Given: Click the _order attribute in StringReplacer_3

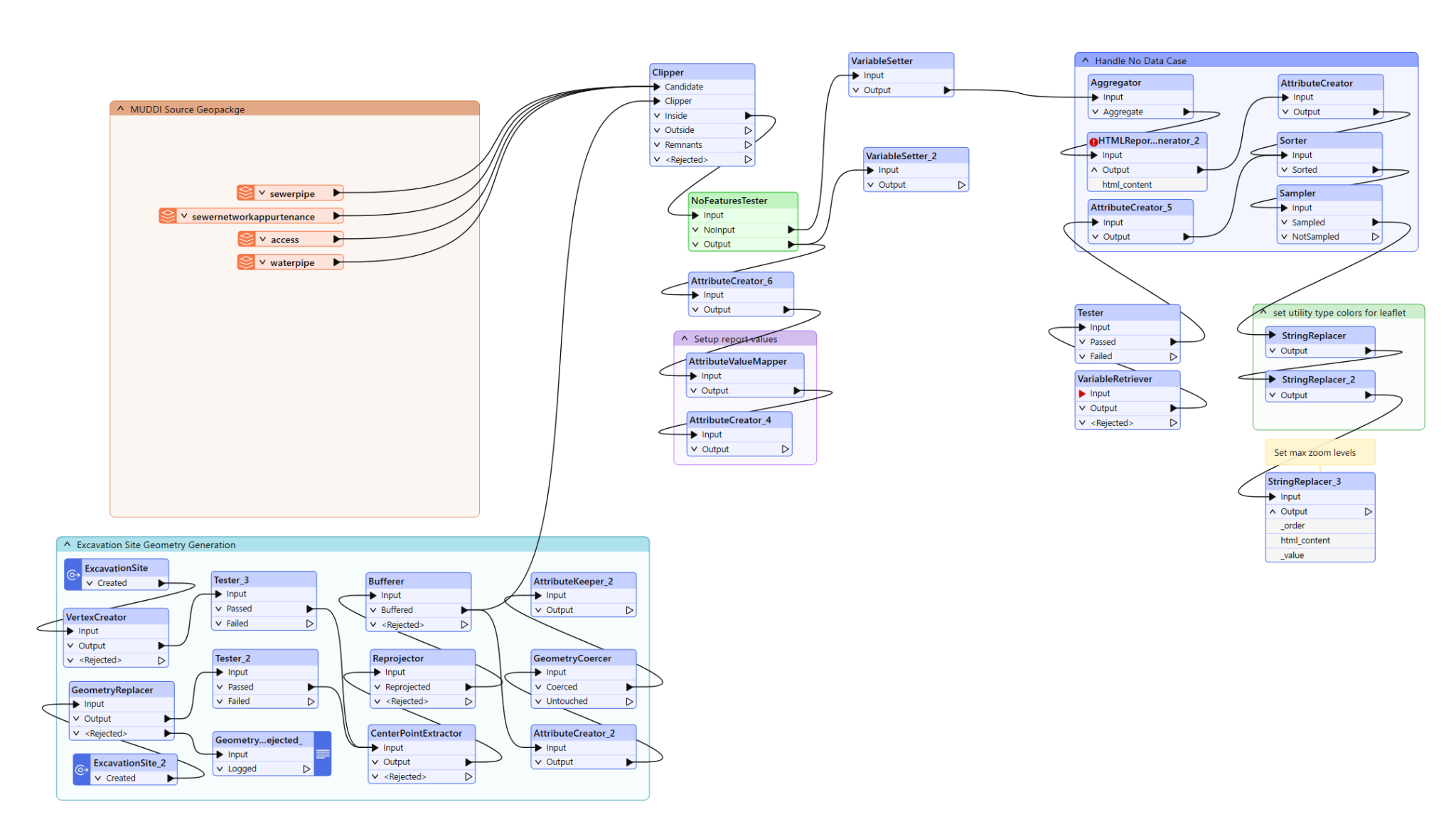Looking at the screenshot, I should tap(1292, 526).
